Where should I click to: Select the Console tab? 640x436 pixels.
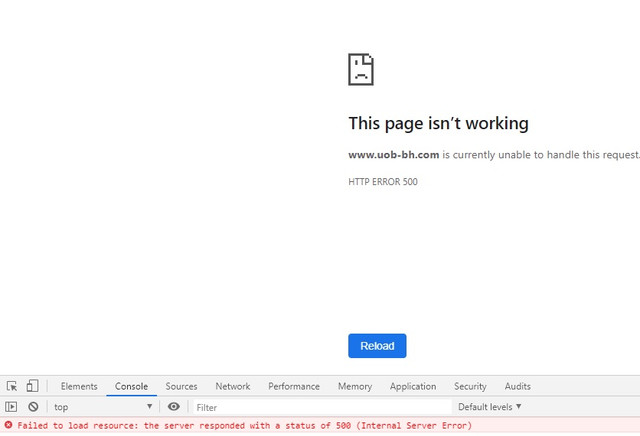coord(131,386)
